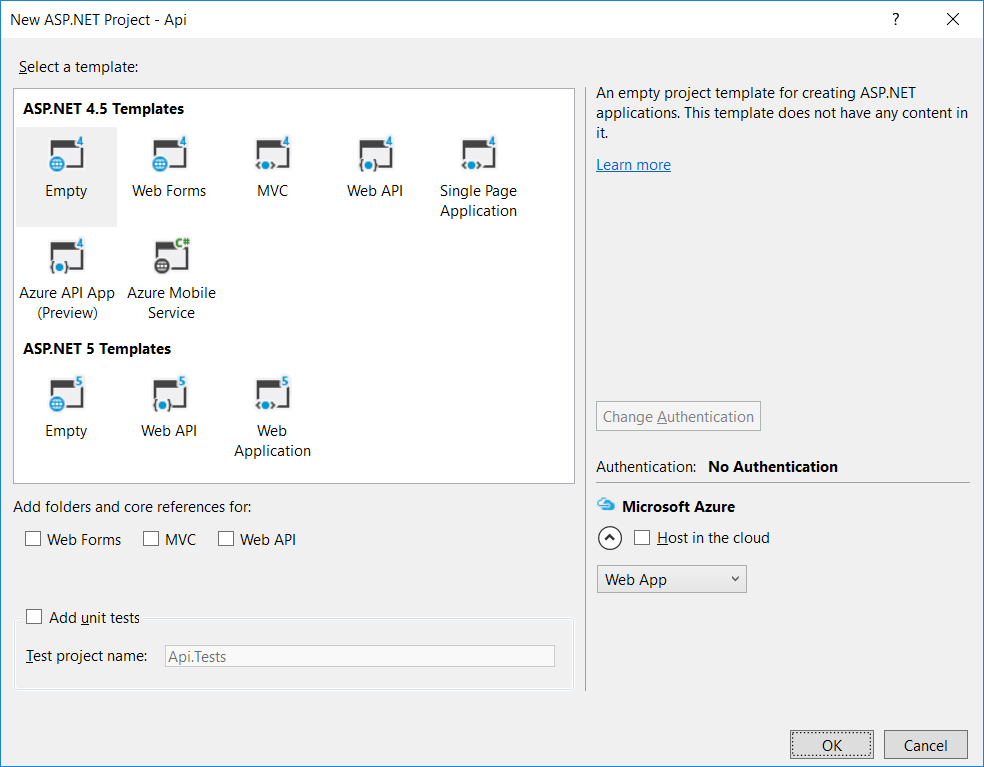Click the ASP.NET 5 Templates heading
The width and height of the screenshot is (984, 767).
pos(97,348)
